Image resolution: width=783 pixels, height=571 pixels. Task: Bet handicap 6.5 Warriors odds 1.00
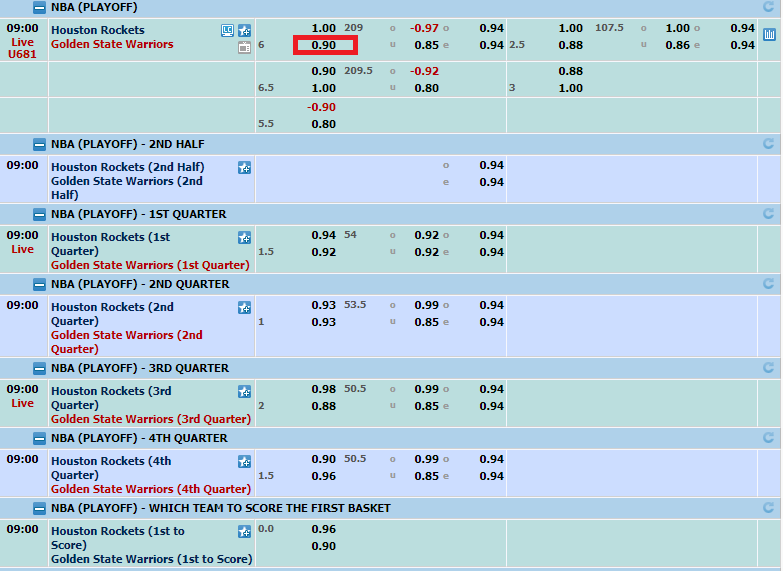324,88
